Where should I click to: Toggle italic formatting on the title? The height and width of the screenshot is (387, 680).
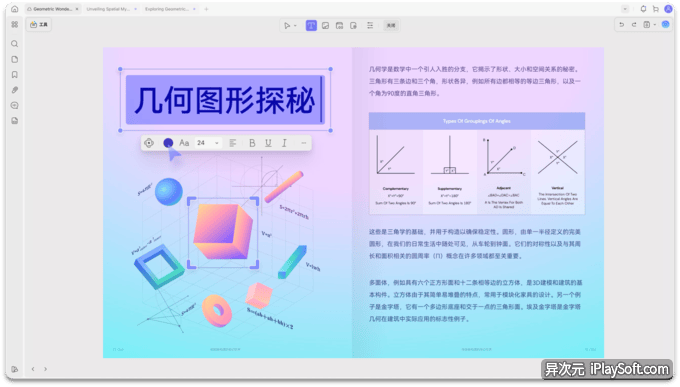pos(284,143)
